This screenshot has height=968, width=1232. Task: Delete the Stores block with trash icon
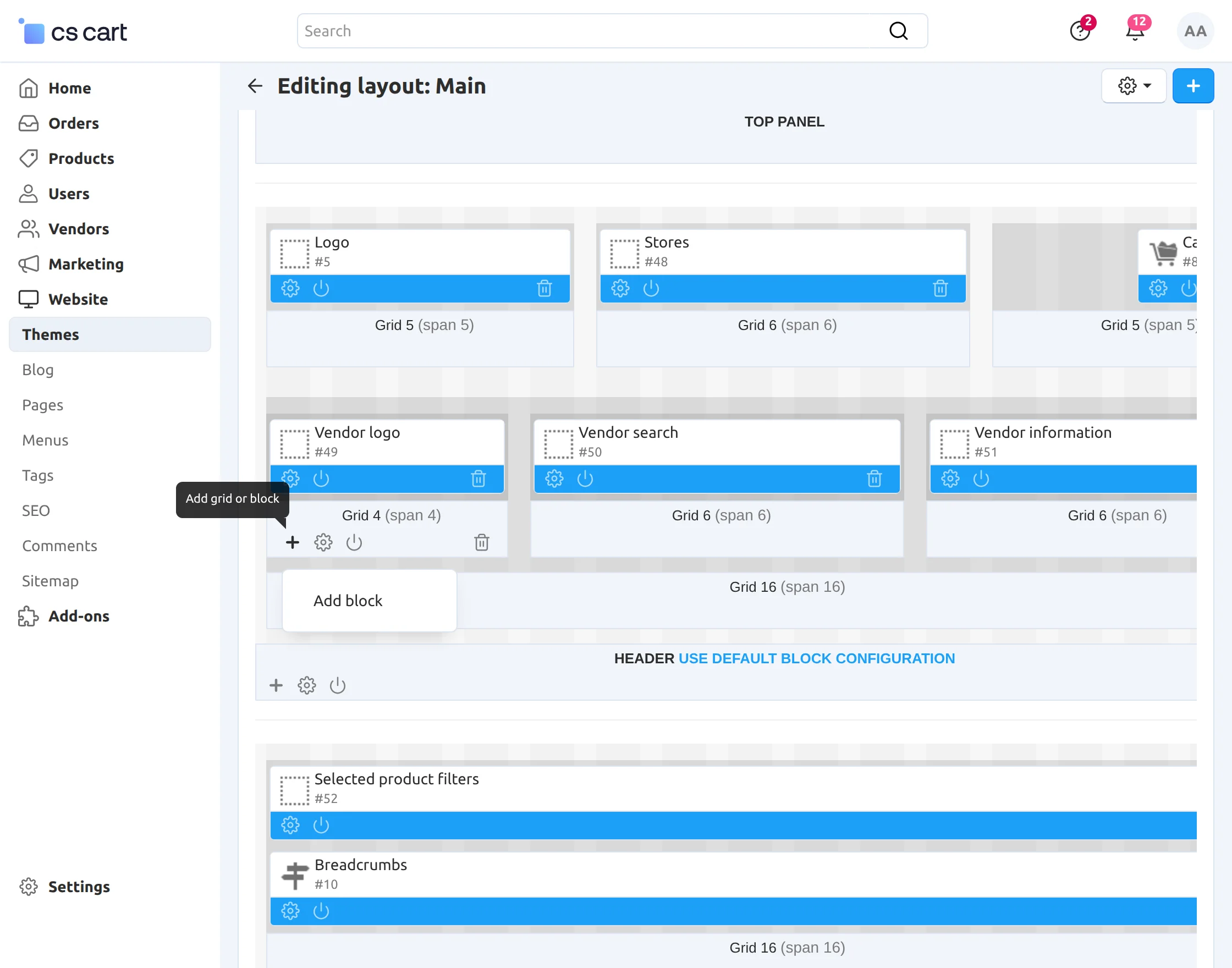coord(940,288)
